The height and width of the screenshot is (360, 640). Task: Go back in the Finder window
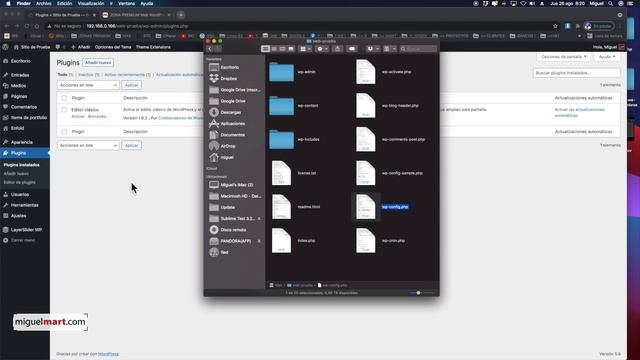coord(210,49)
